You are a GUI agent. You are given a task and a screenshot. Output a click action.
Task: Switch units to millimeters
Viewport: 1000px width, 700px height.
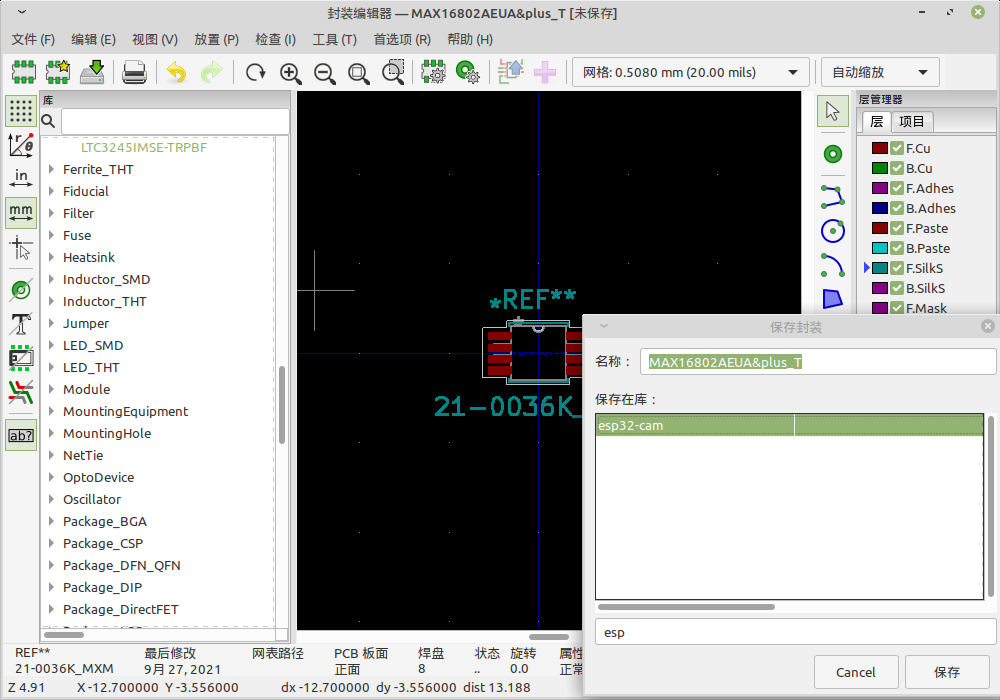[21, 212]
